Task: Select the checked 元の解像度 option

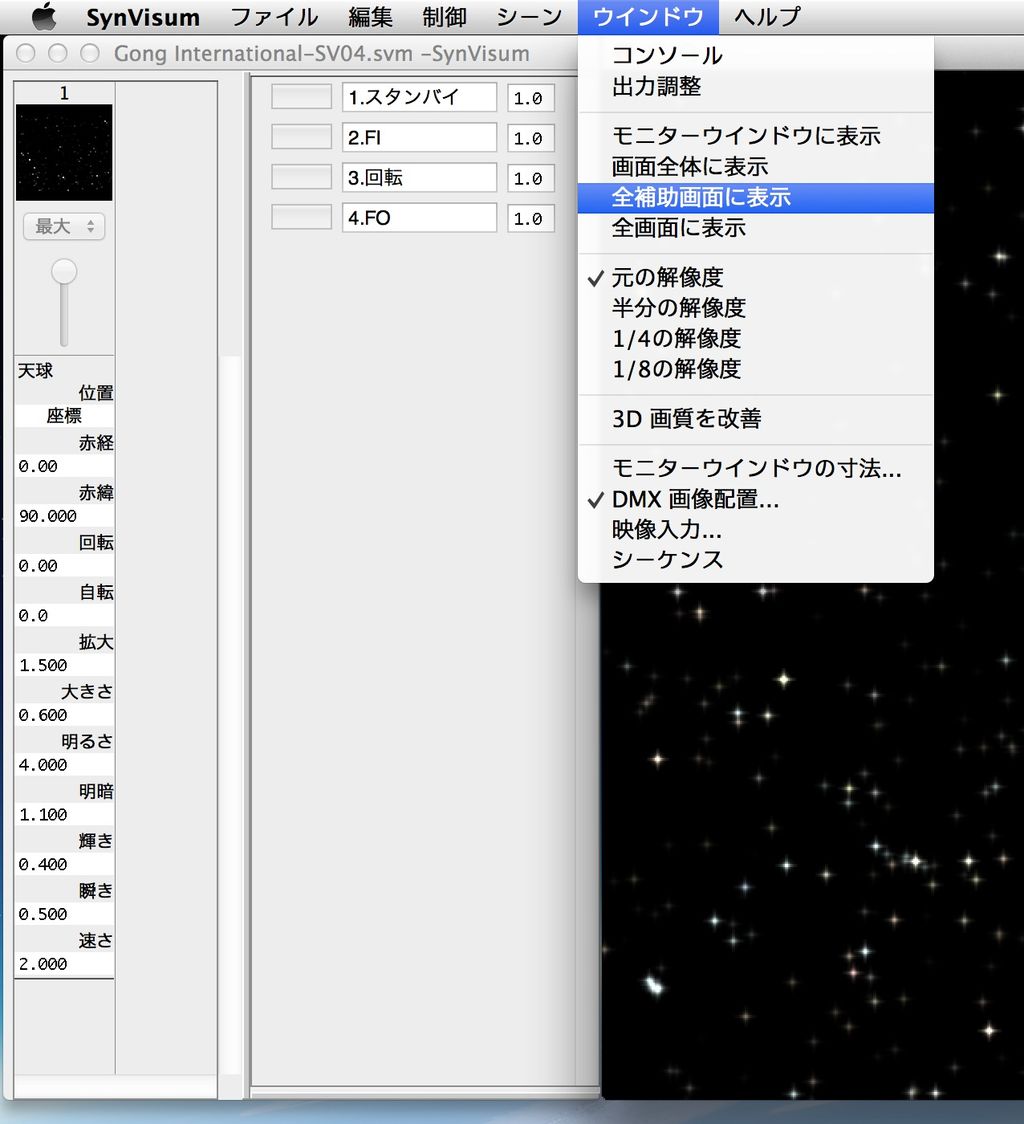Action: point(756,277)
